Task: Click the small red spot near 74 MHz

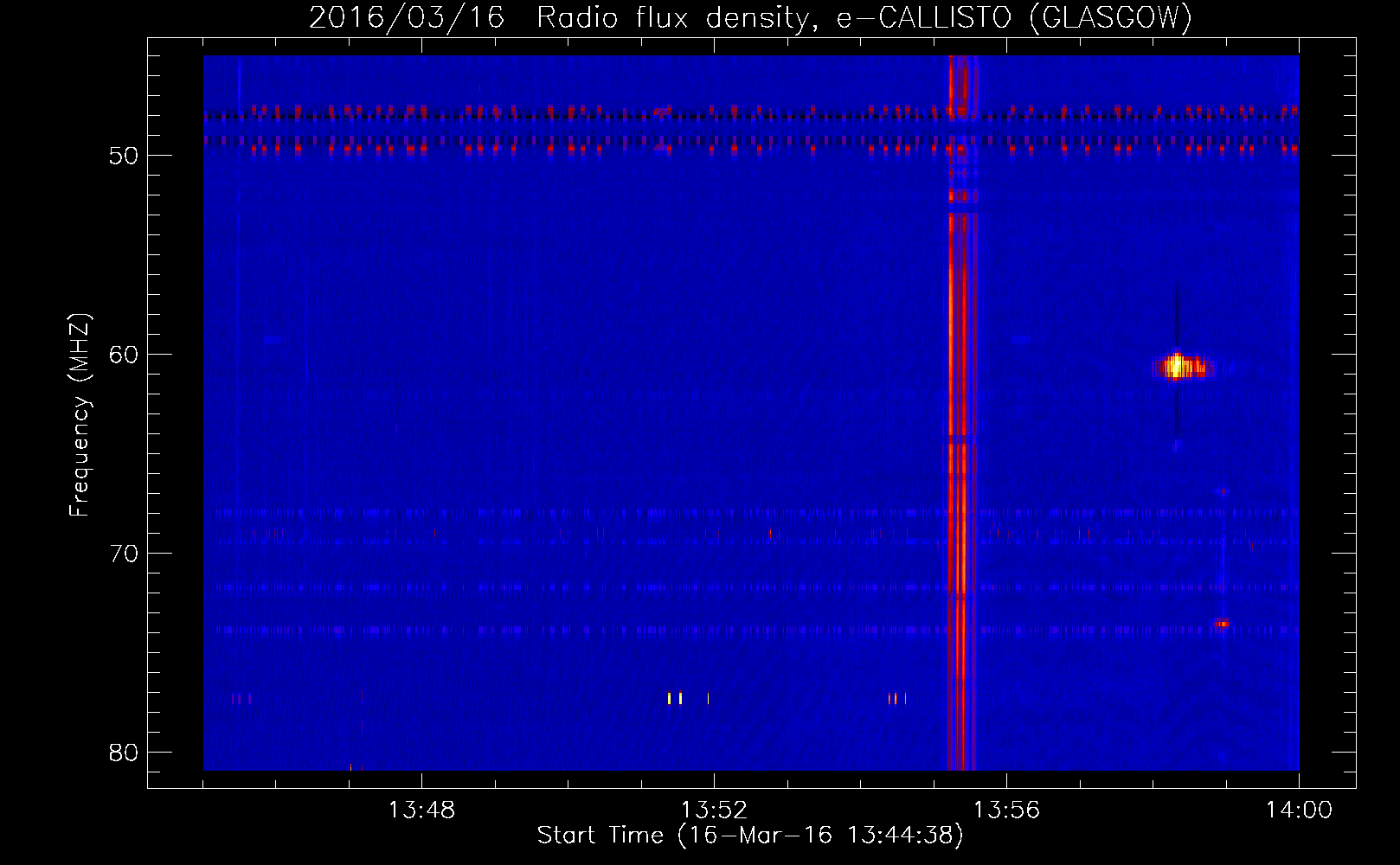Action: [1222, 624]
